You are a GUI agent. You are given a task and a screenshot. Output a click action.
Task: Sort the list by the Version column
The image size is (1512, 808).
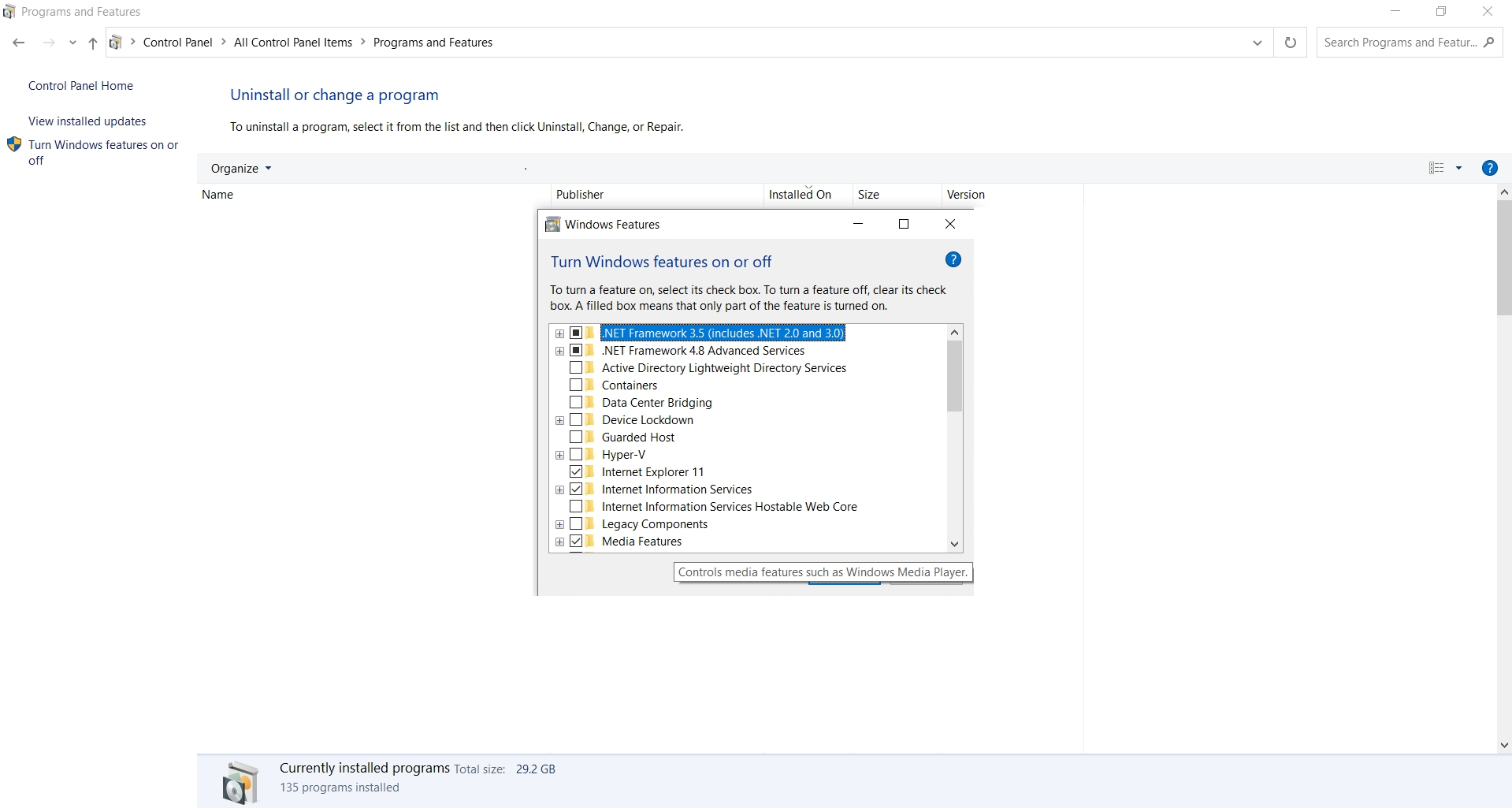pyautogui.click(x=966, y=195)
